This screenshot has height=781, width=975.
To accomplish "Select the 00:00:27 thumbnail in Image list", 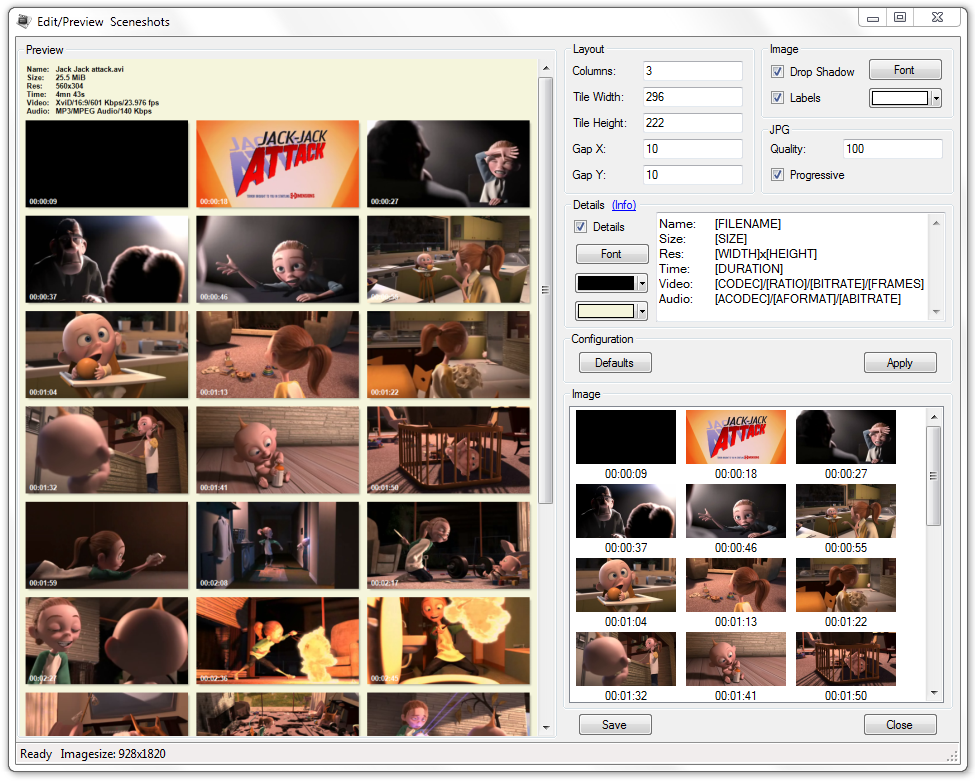I will (846, 437).
